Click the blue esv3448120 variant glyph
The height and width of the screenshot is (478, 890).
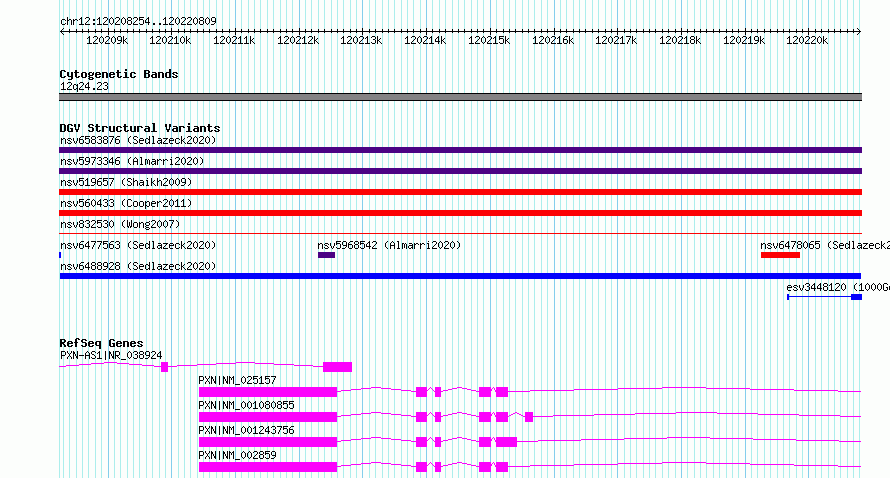(x=825, y=297)
